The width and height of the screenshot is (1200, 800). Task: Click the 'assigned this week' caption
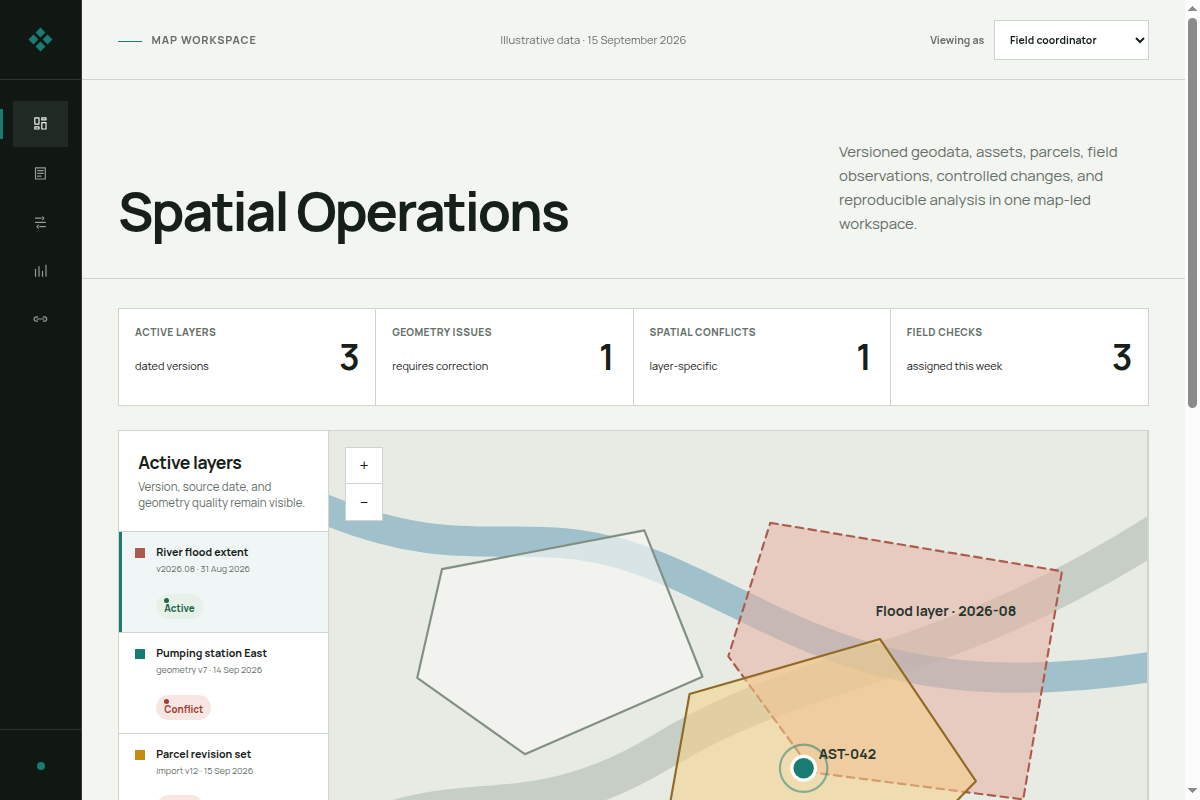click(x=955, y=366)
